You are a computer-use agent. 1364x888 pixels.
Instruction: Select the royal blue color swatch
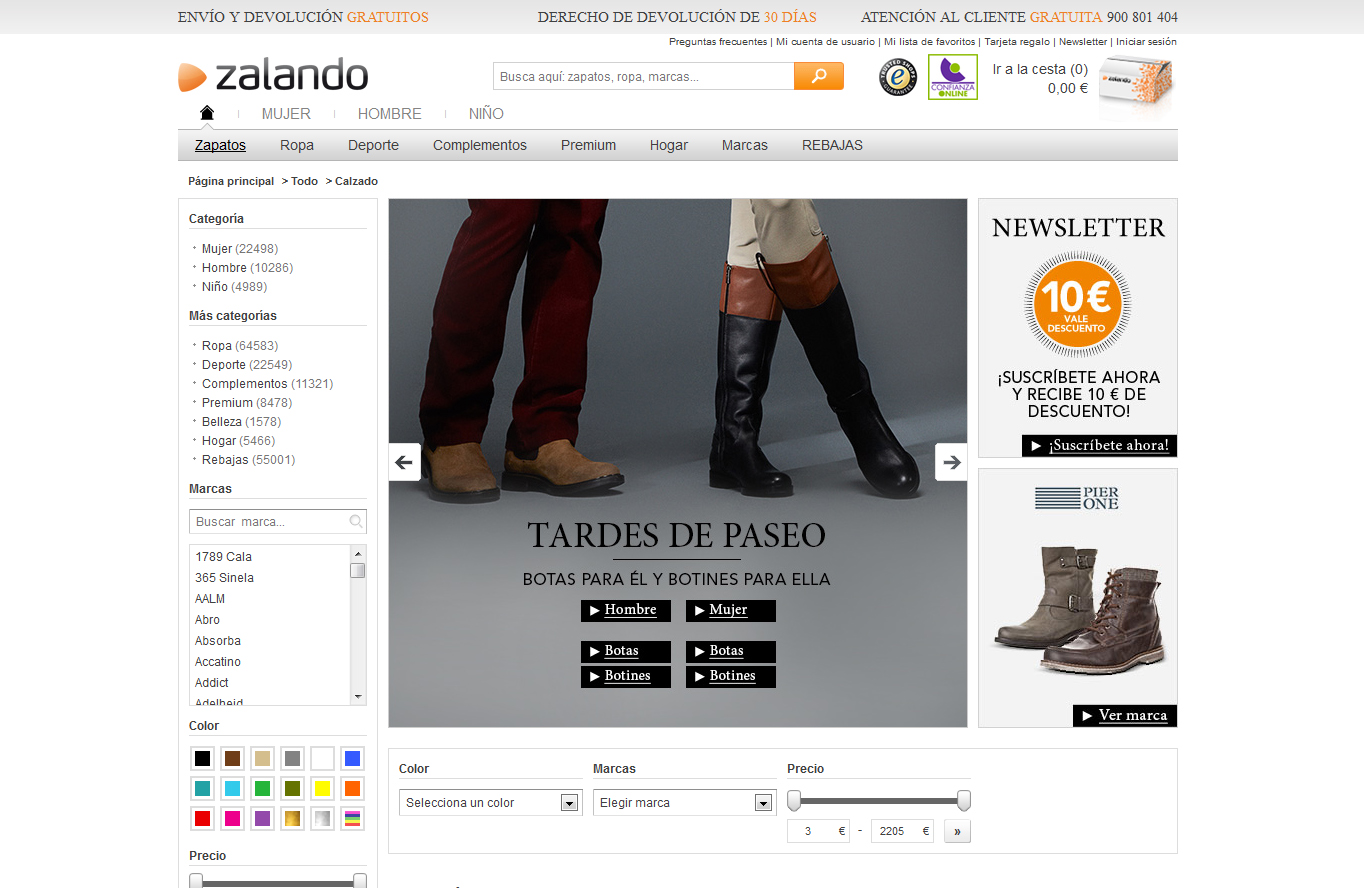352,758
